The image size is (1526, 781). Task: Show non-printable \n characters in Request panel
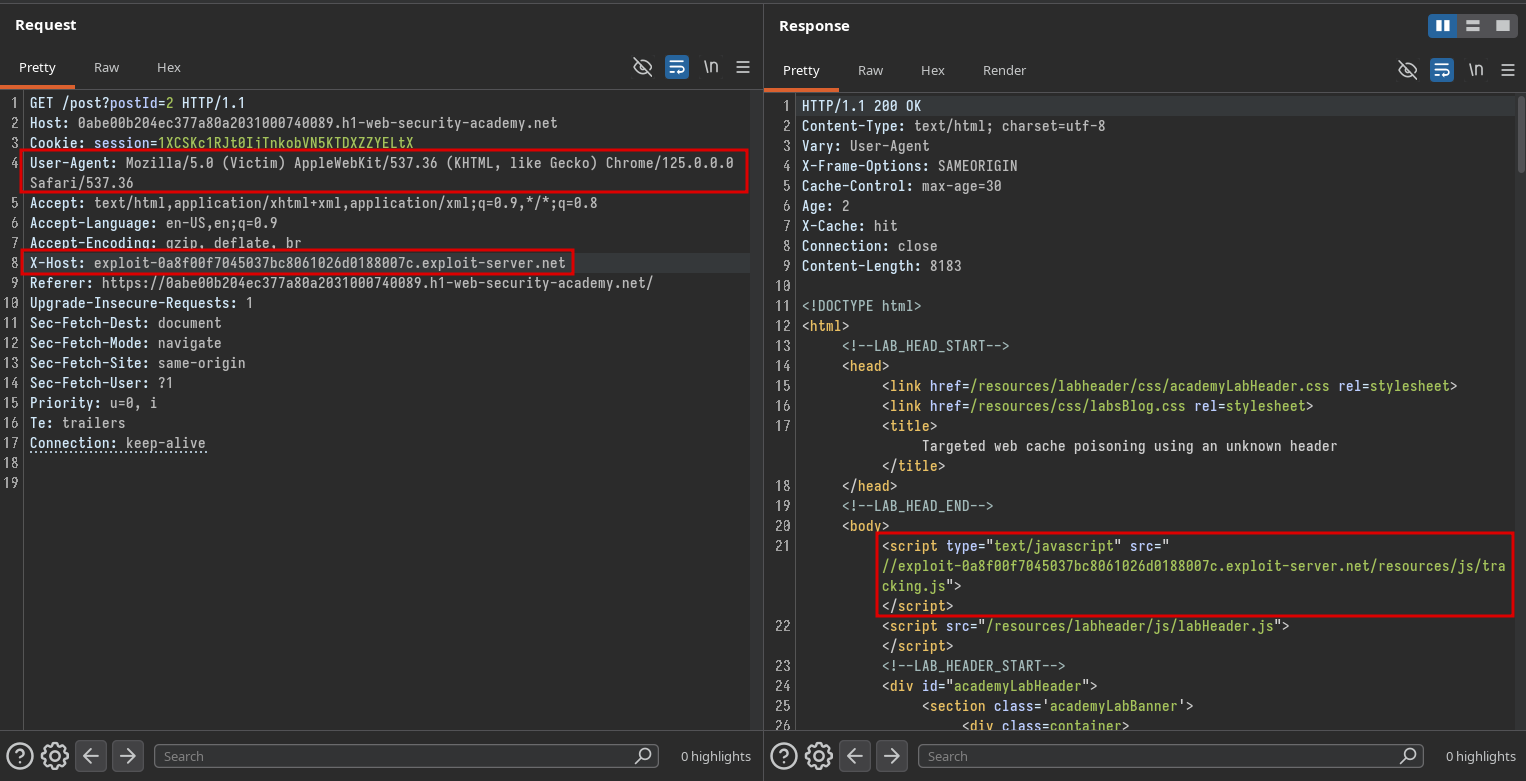711,67
